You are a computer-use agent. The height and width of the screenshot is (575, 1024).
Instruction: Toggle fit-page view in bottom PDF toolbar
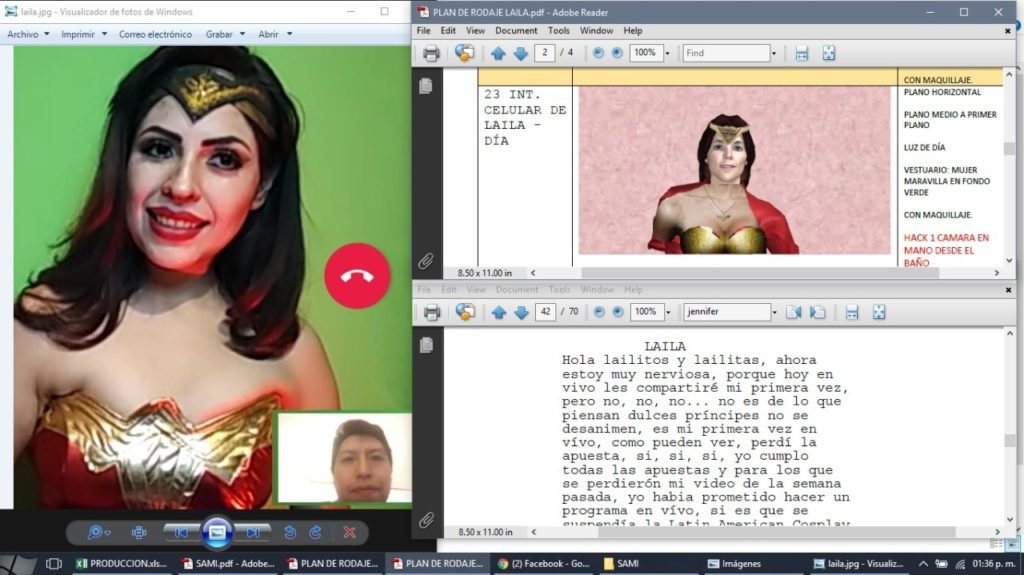[879, 312]
